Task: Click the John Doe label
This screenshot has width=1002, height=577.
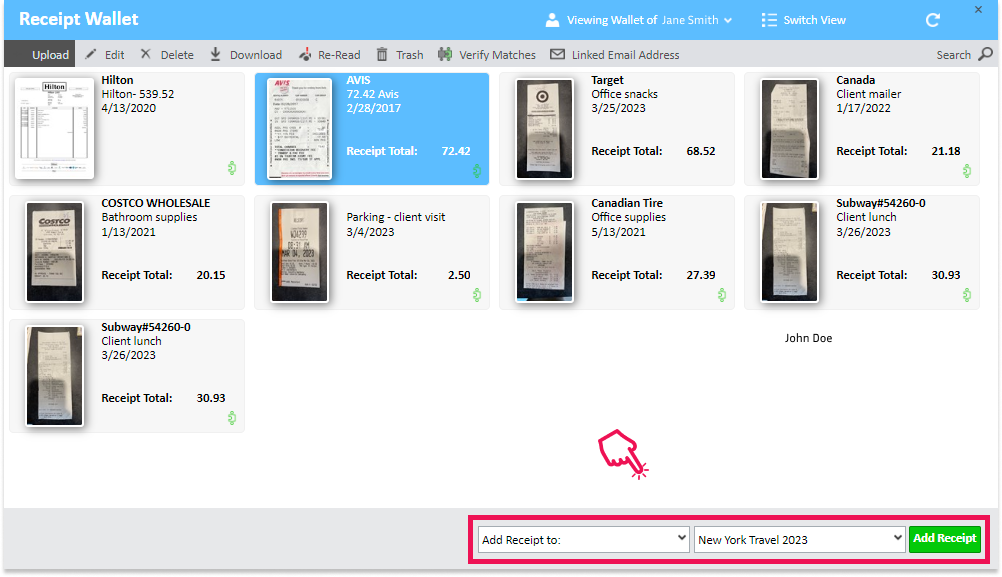Action: click(x=808, y=338)
